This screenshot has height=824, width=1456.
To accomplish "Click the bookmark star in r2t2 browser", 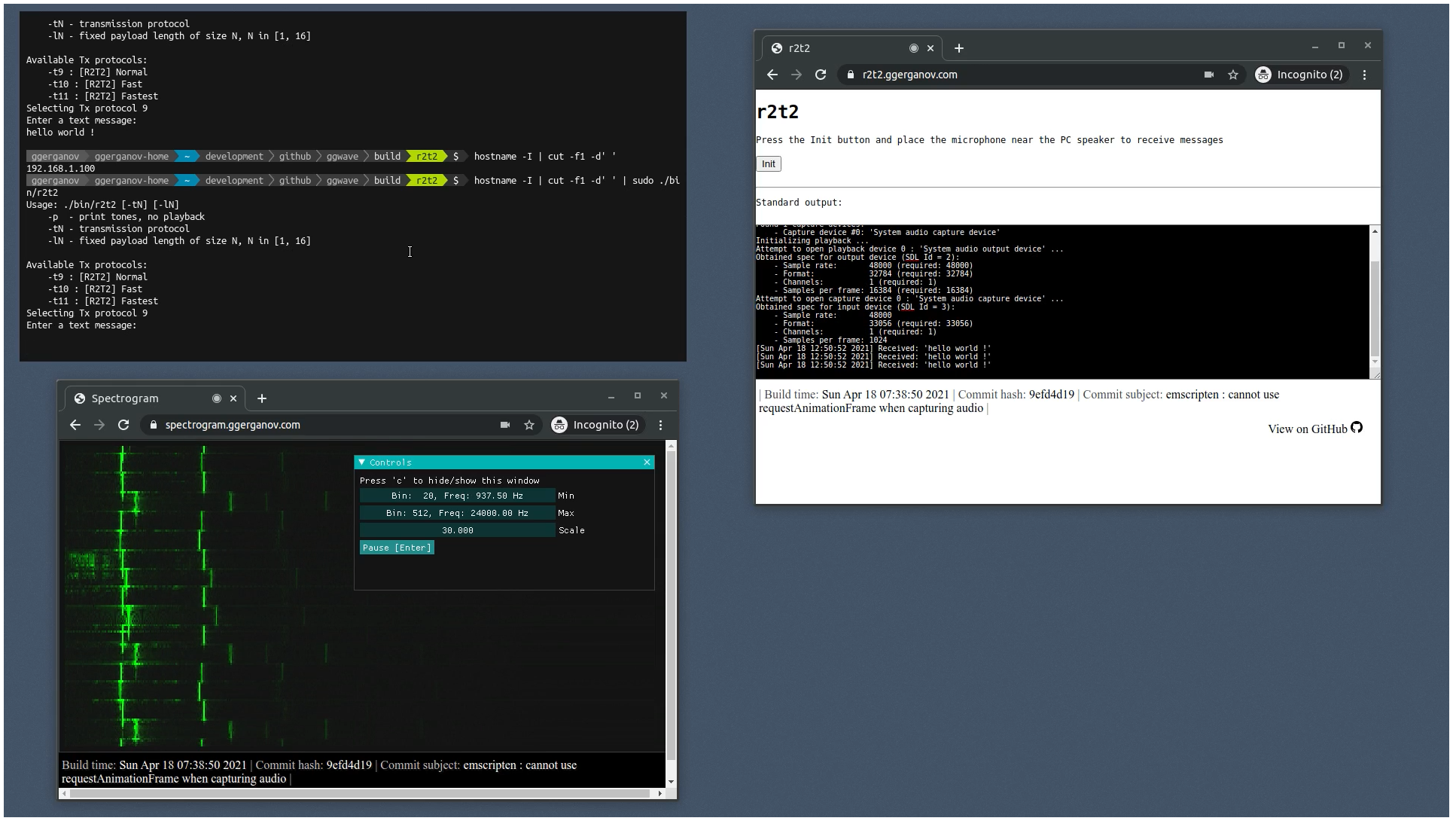I will (x=1233, y=75).
